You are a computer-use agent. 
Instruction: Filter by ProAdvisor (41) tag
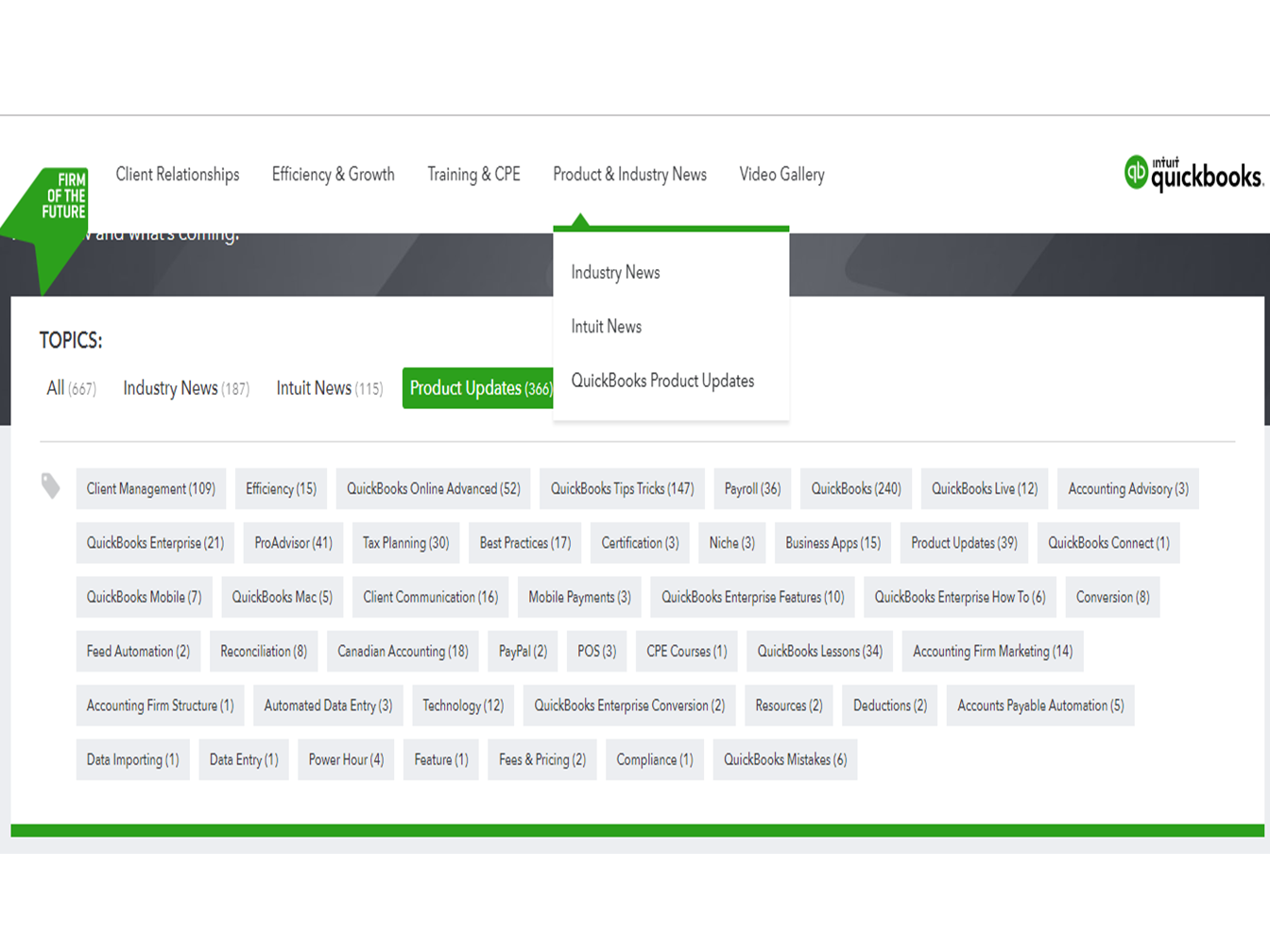pyautogui.click(x=293, y=543)
